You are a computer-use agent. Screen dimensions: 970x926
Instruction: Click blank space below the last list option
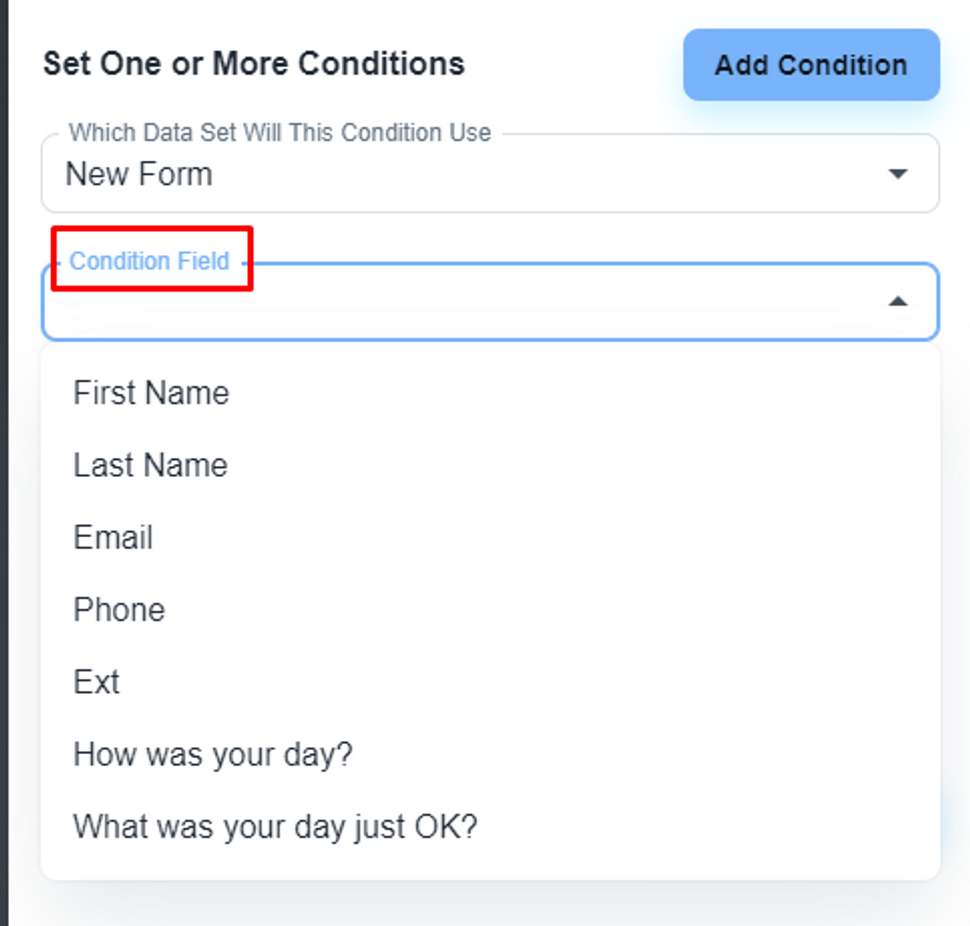(490, 866)
